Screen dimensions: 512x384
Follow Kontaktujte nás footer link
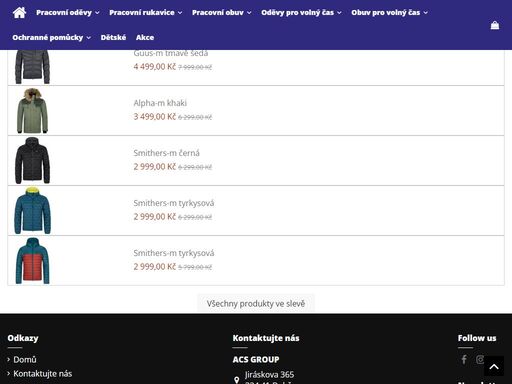(x=43, y=374)
